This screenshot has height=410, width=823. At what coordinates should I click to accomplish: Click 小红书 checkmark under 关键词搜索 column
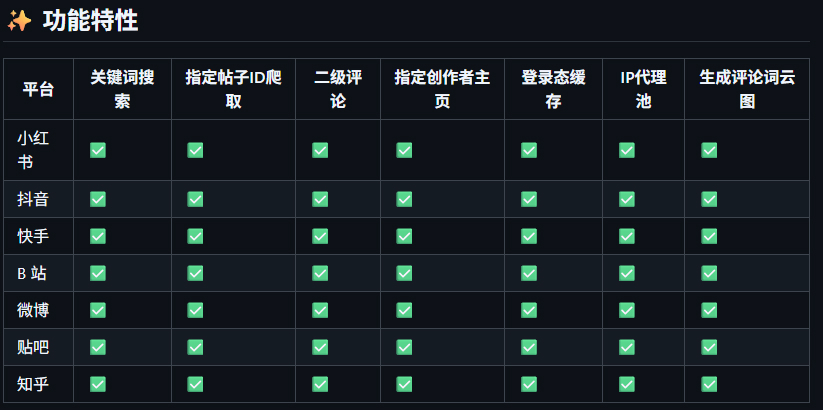point(98,150)
